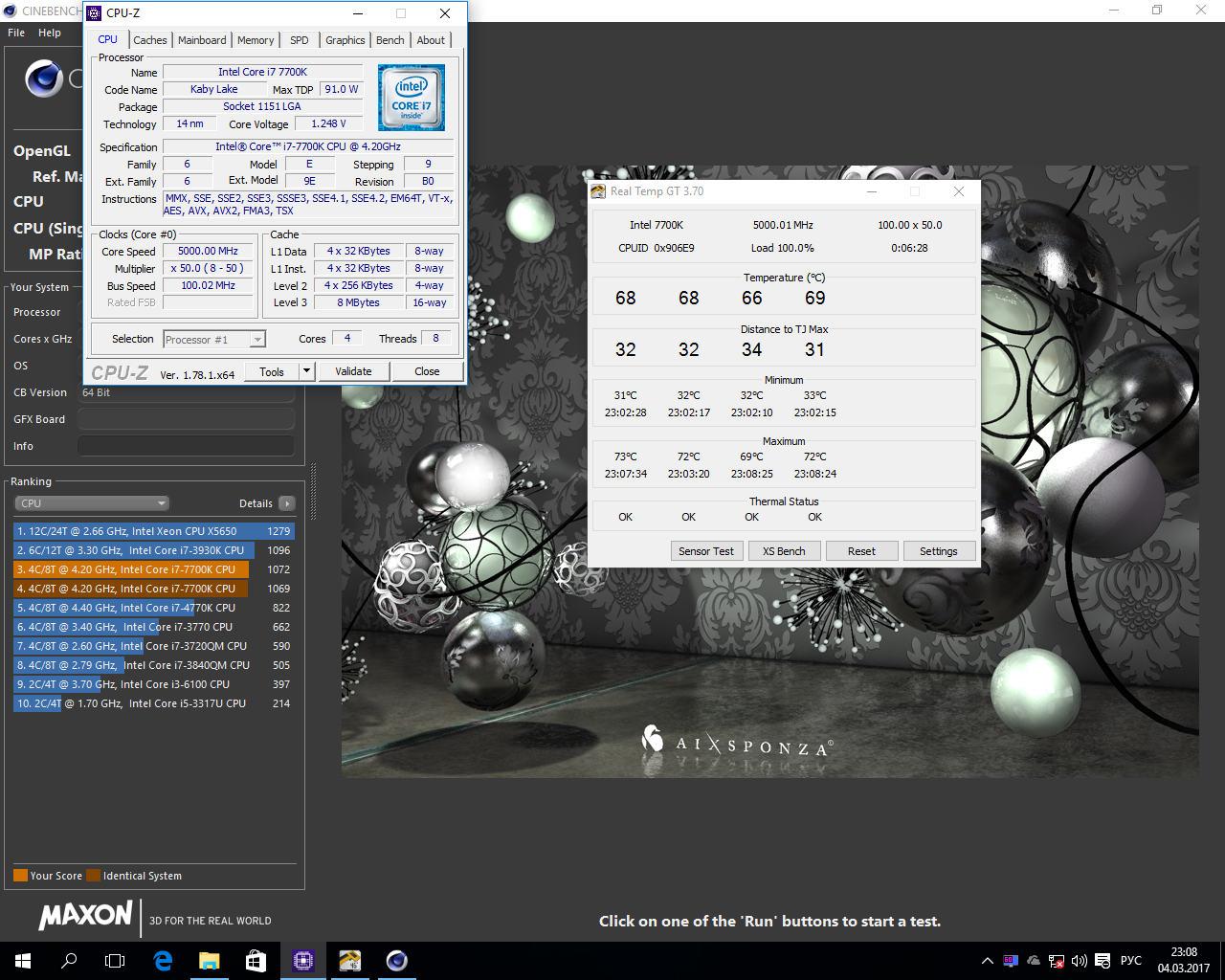Click the GFX Board field in Cinebench

pos(186,419)
